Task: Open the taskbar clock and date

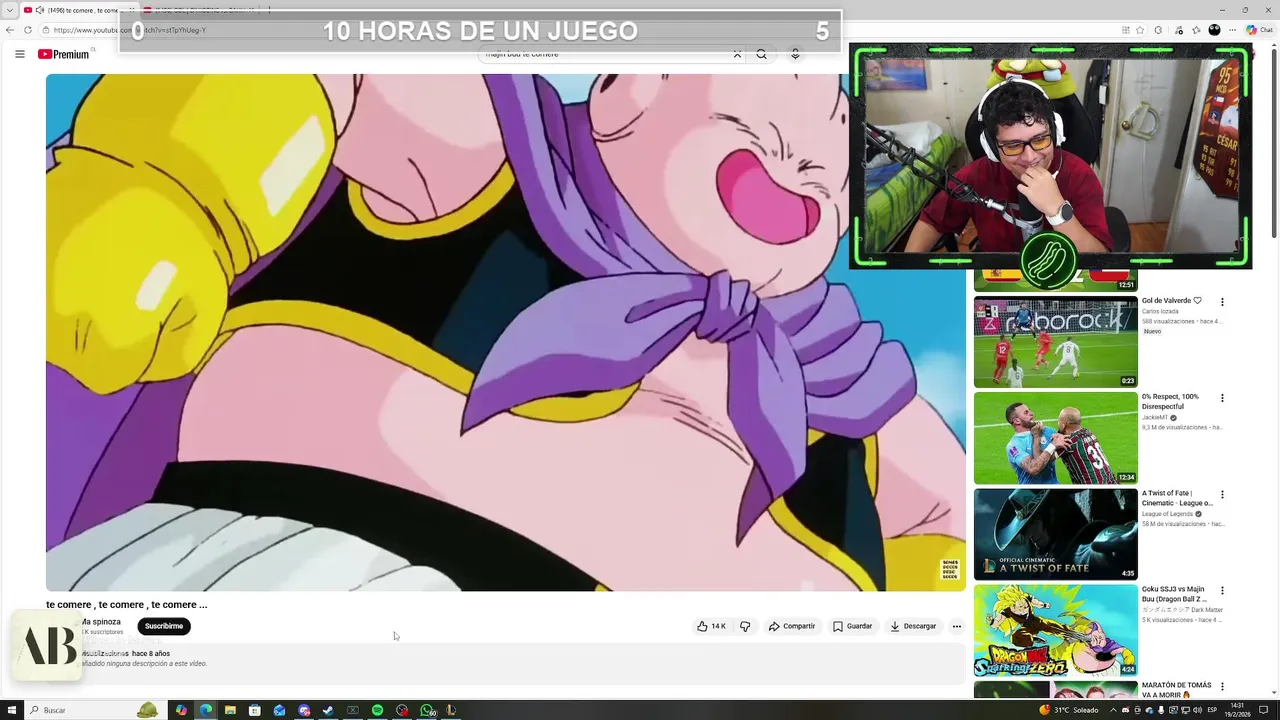Action: click(1238, 710)
